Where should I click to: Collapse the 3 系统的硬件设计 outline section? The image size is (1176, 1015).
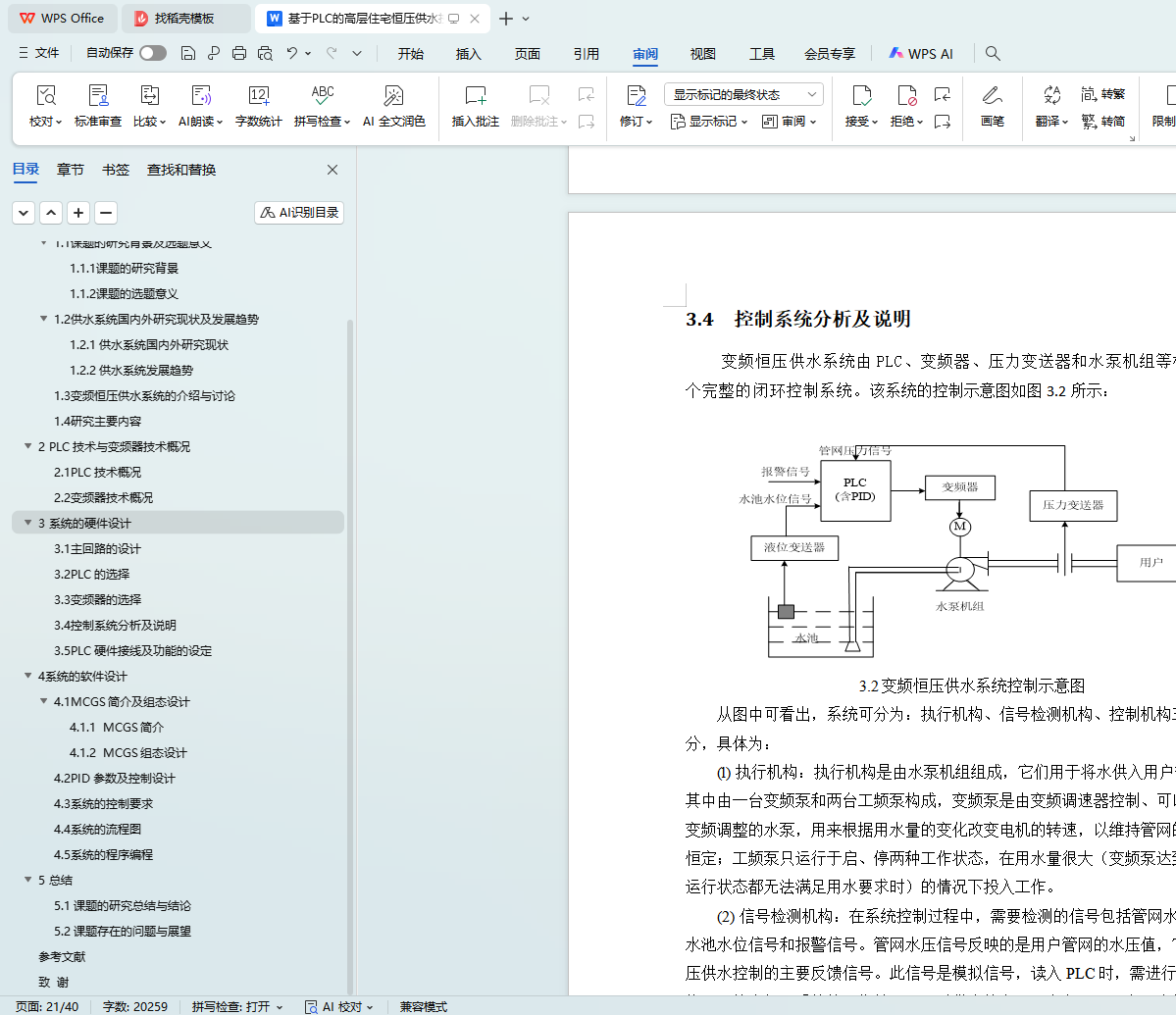coord(28,524)
